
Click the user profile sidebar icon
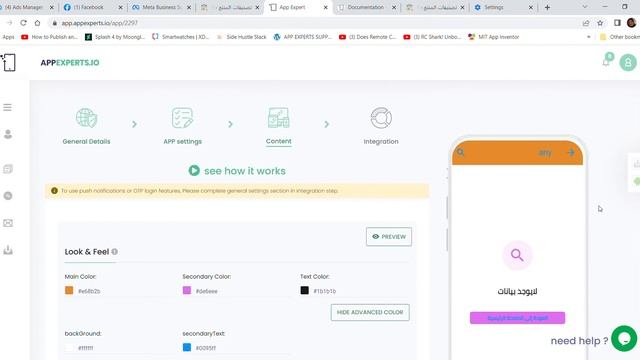click(8, 134)
